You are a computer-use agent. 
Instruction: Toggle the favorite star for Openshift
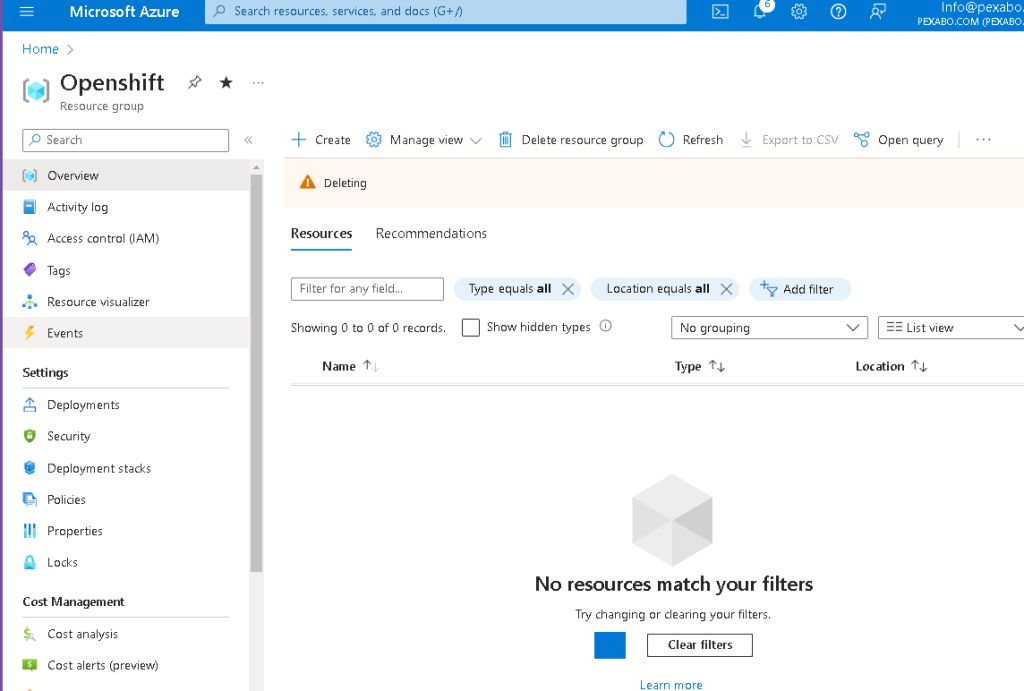point(226,82)
